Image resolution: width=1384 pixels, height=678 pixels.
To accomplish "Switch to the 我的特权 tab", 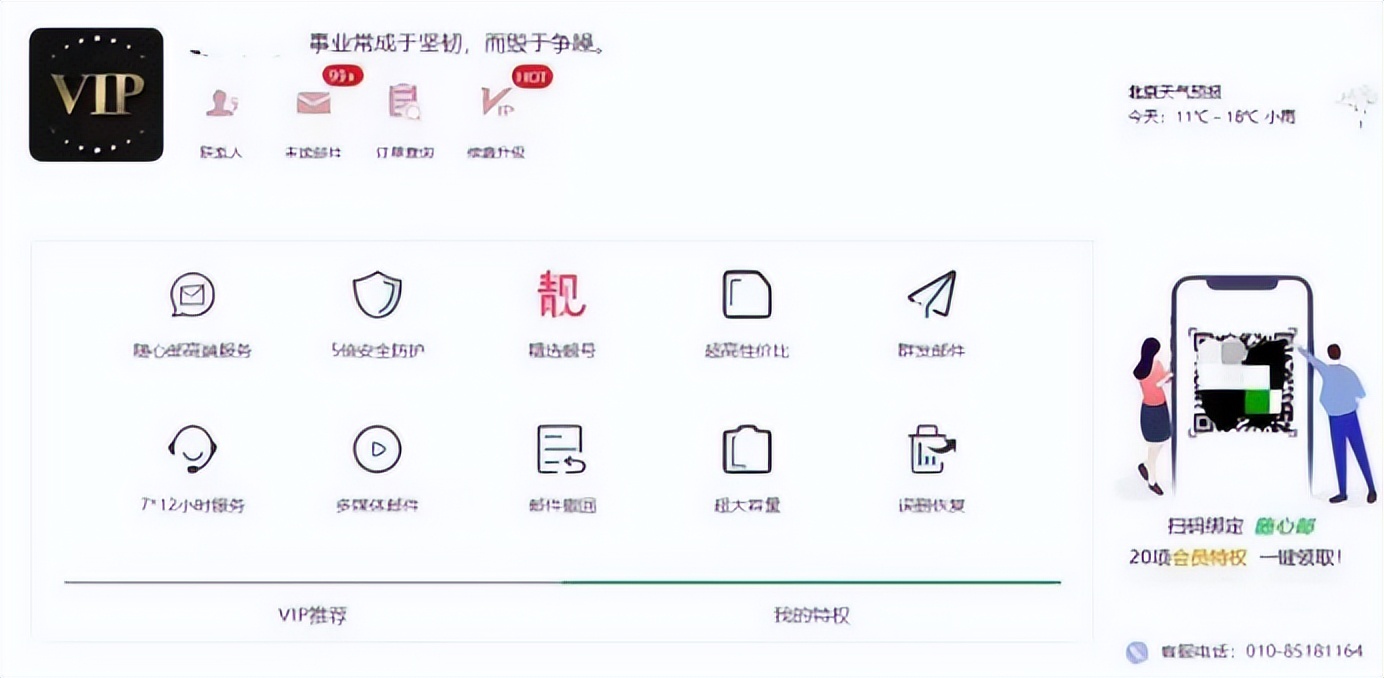I will coord(811,614).
